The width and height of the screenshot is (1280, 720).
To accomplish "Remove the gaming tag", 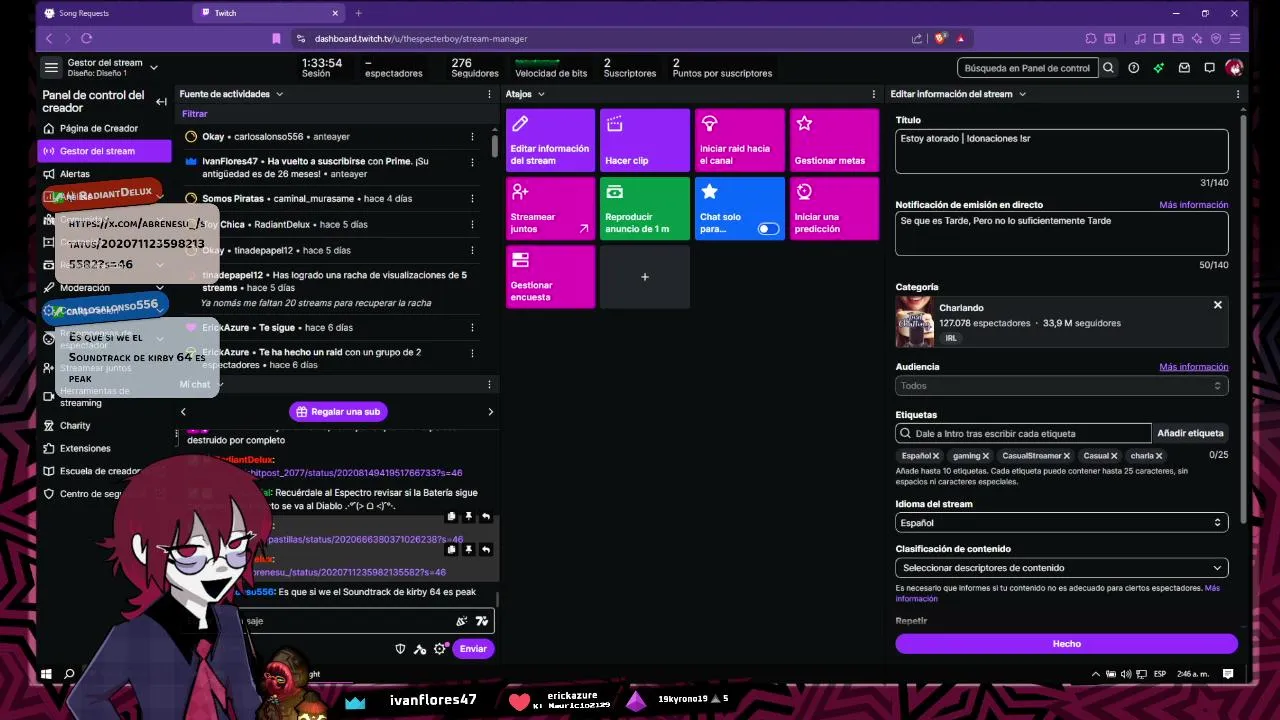I will click(x=985, y=456).
